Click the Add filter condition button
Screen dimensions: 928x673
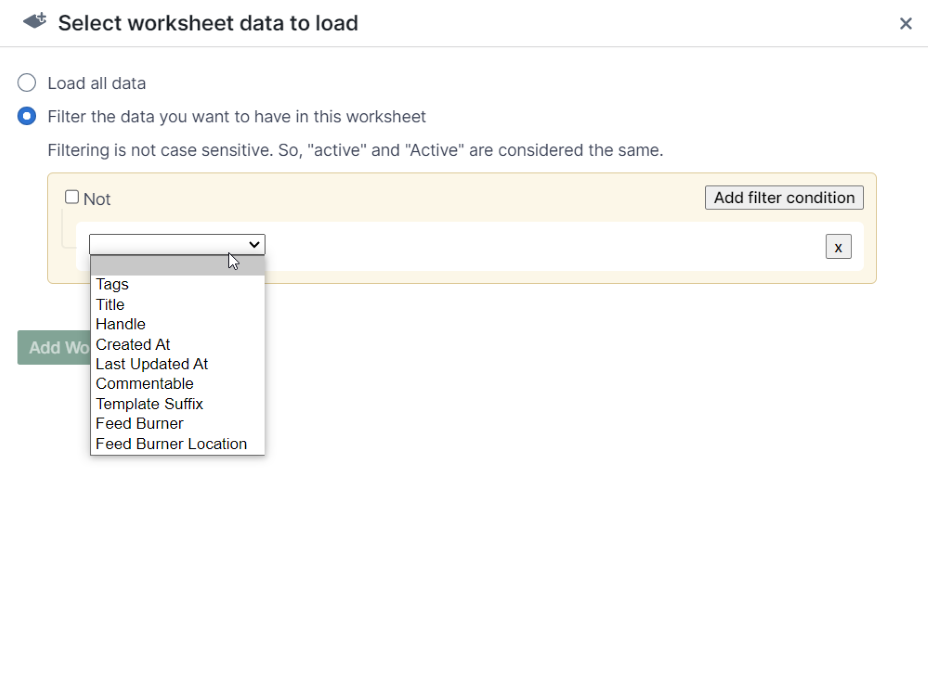pos(784,197)
